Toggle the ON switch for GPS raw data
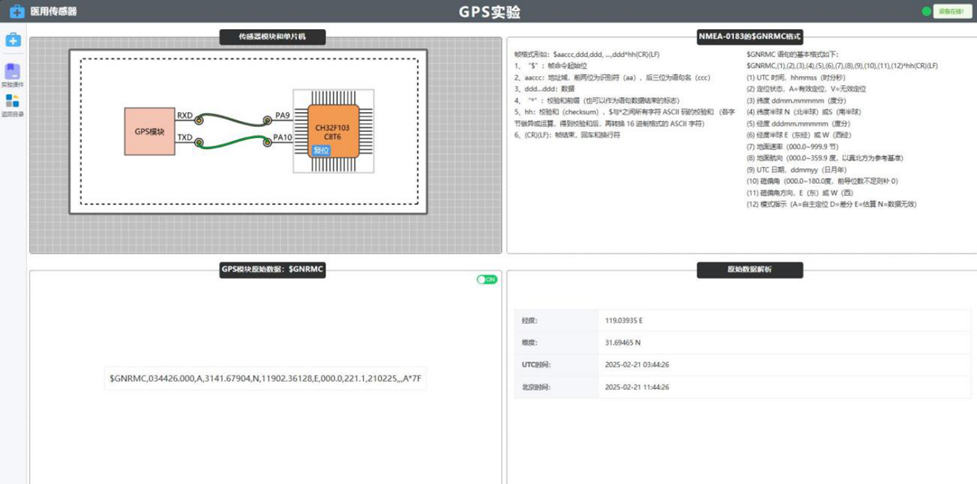The width and height of the screenshot is (977, 484). point(487,279)
